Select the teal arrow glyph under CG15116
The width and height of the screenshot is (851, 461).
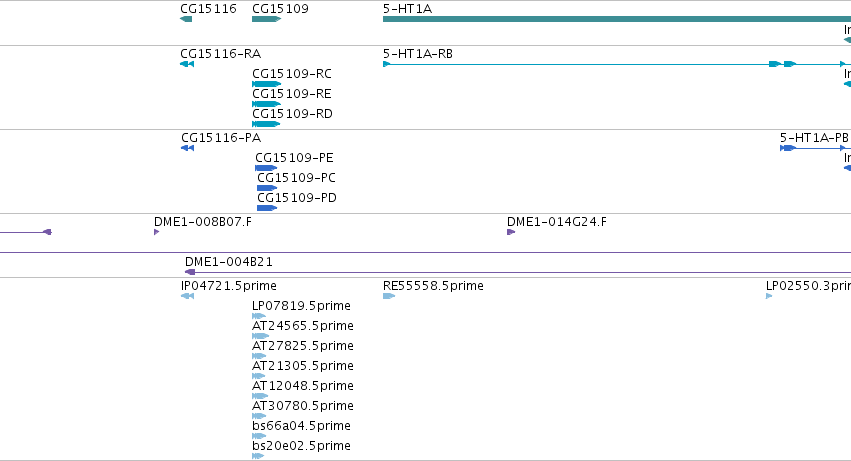tap(186, 19)
